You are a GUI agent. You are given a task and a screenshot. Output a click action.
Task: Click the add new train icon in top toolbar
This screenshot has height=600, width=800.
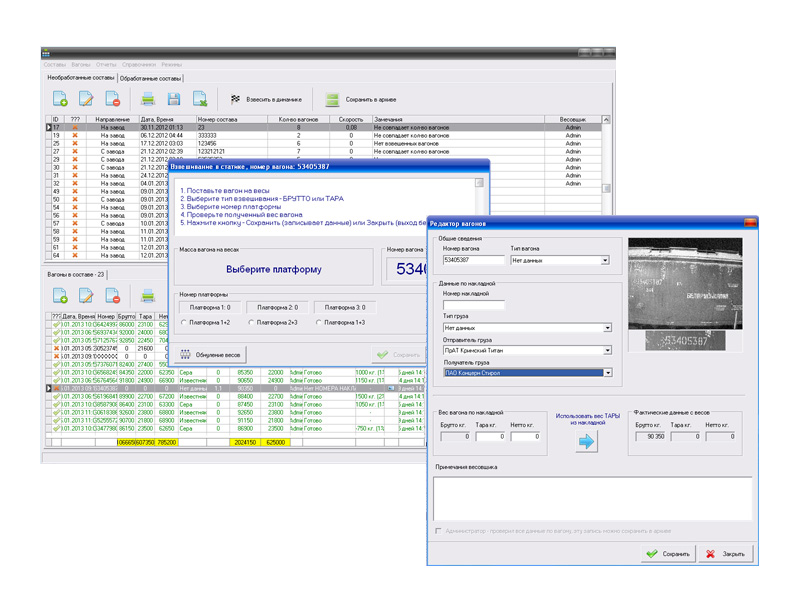click(x=60, y=98)
